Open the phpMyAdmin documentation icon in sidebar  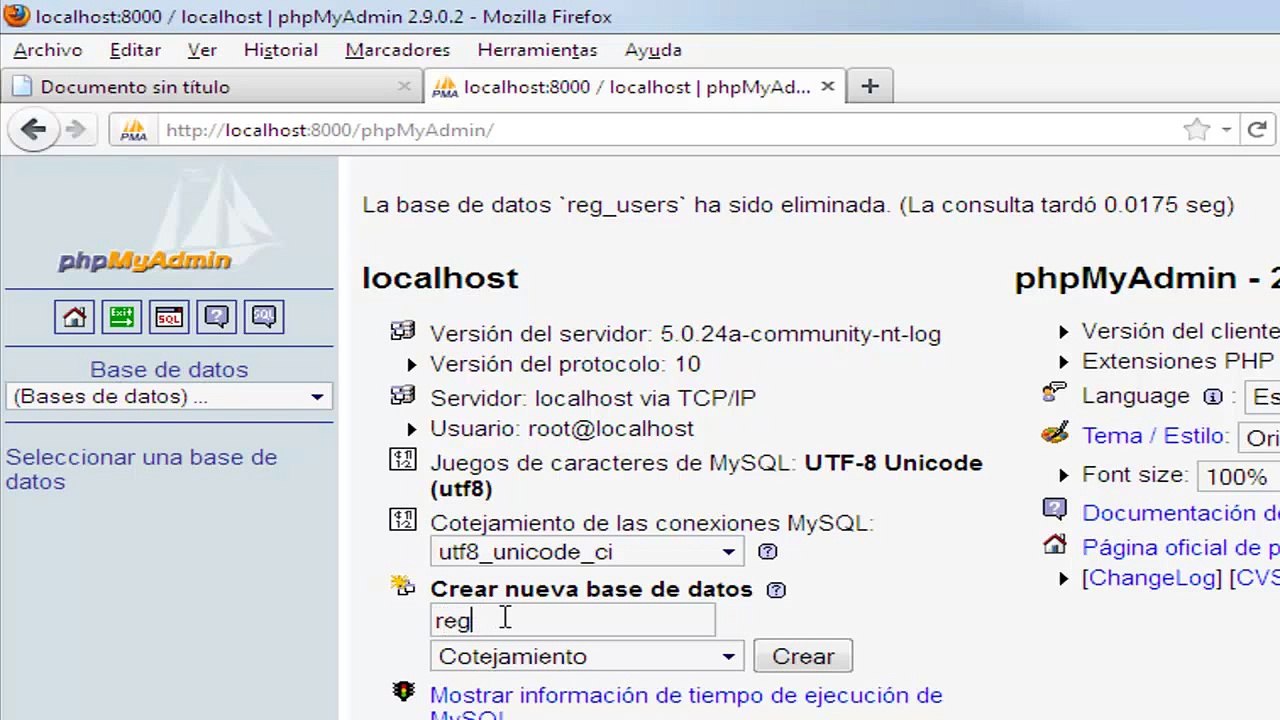point(216,317)
